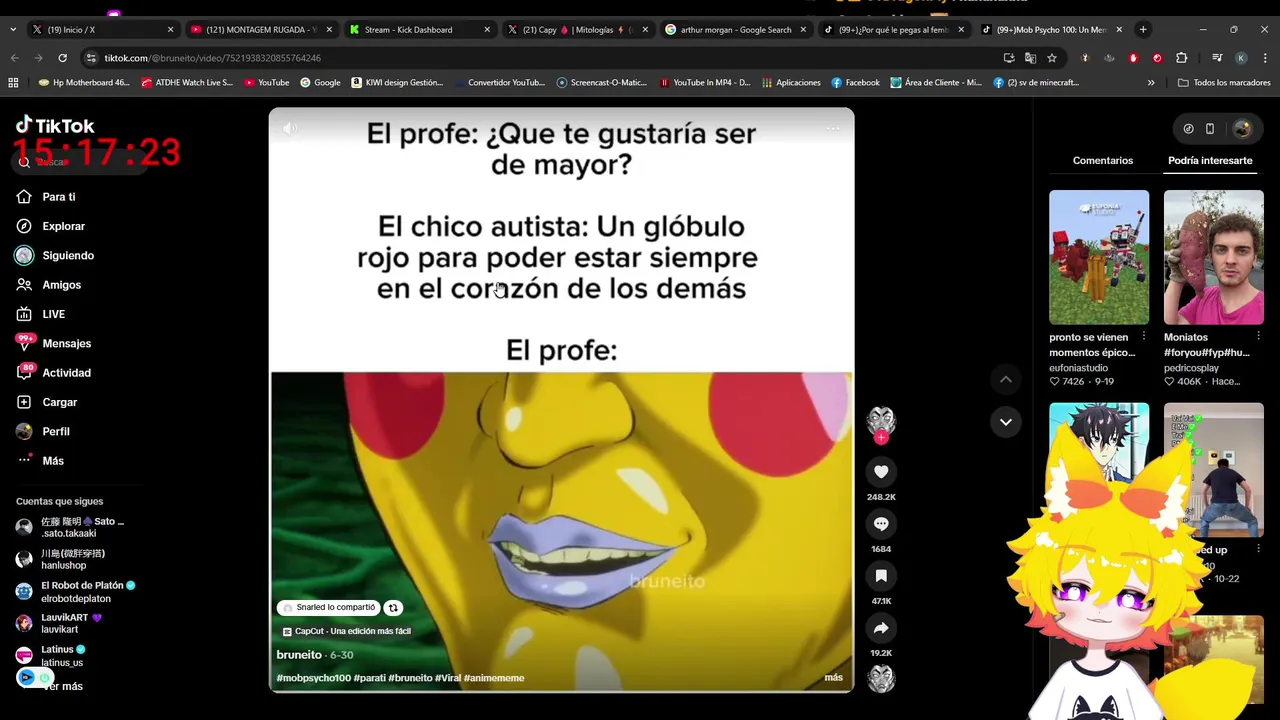Switch to Inicio / X browser tab
1280x720 pixels.
(102, 30)
